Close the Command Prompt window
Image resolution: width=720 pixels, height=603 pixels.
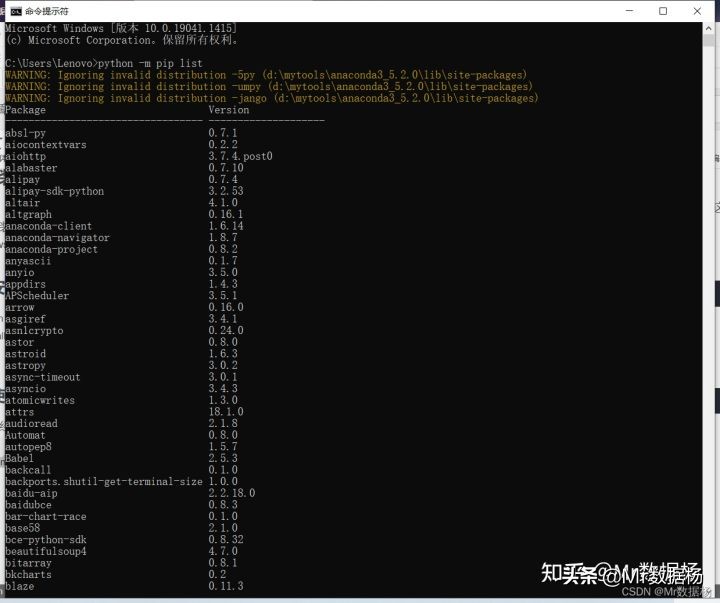click(x=697, y=11)
